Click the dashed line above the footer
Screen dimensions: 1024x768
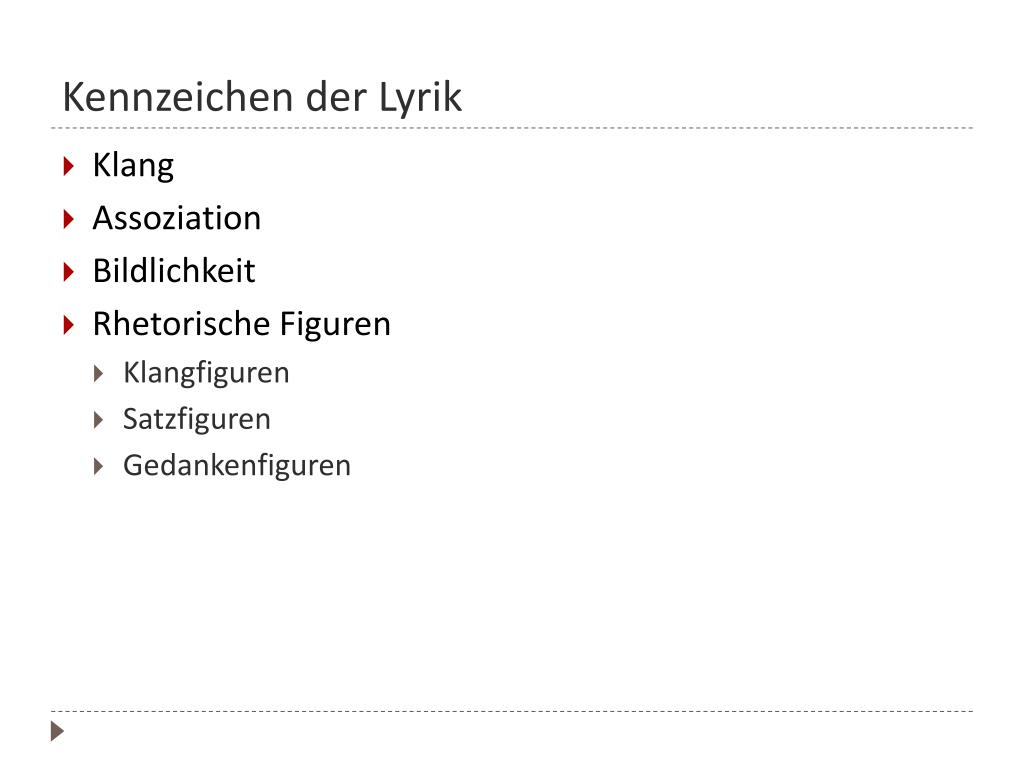click(512, 711)
